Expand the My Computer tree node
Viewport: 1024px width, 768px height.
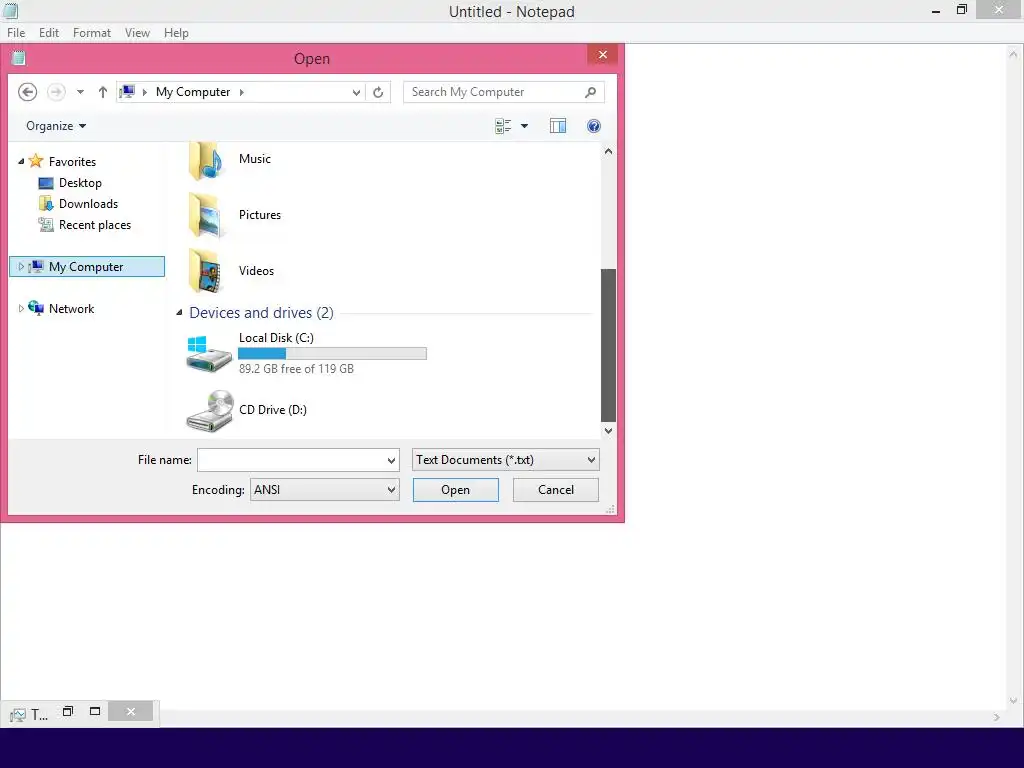pos(21,266)
